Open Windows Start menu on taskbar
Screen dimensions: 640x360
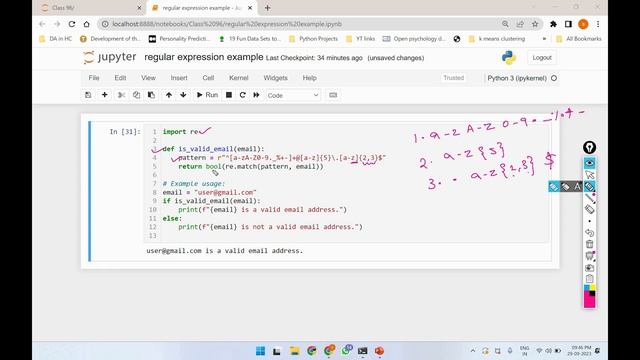pyautogui.click(x=260, y=351)
